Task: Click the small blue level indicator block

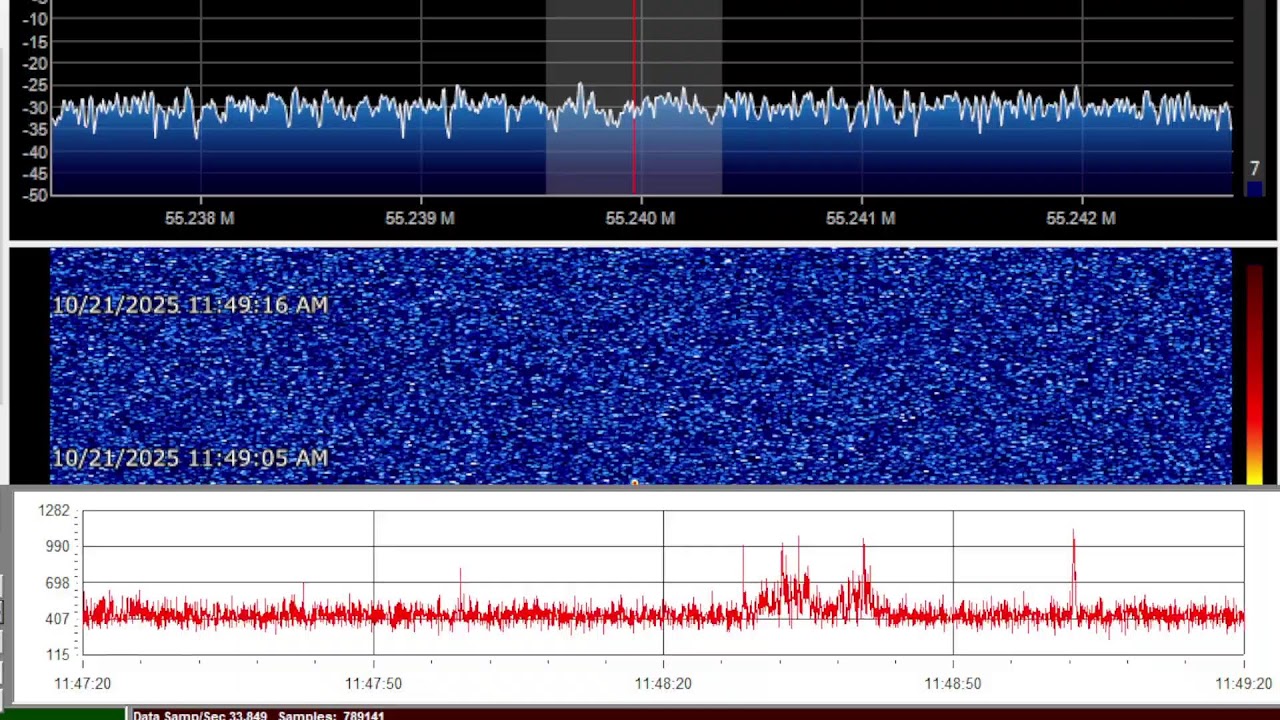Action: (x=1254, y=189)
